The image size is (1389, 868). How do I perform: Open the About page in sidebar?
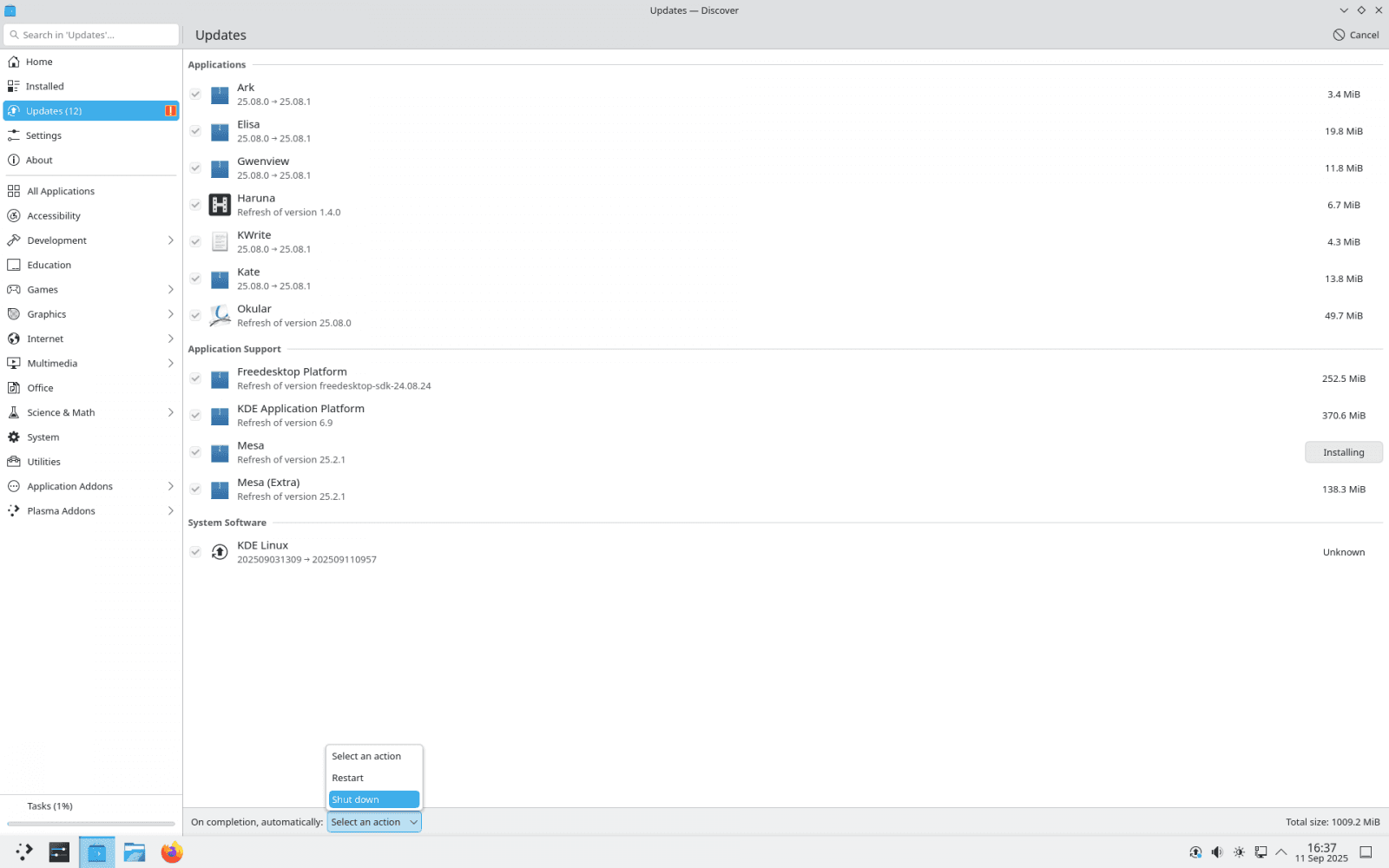tap(91, 160)
